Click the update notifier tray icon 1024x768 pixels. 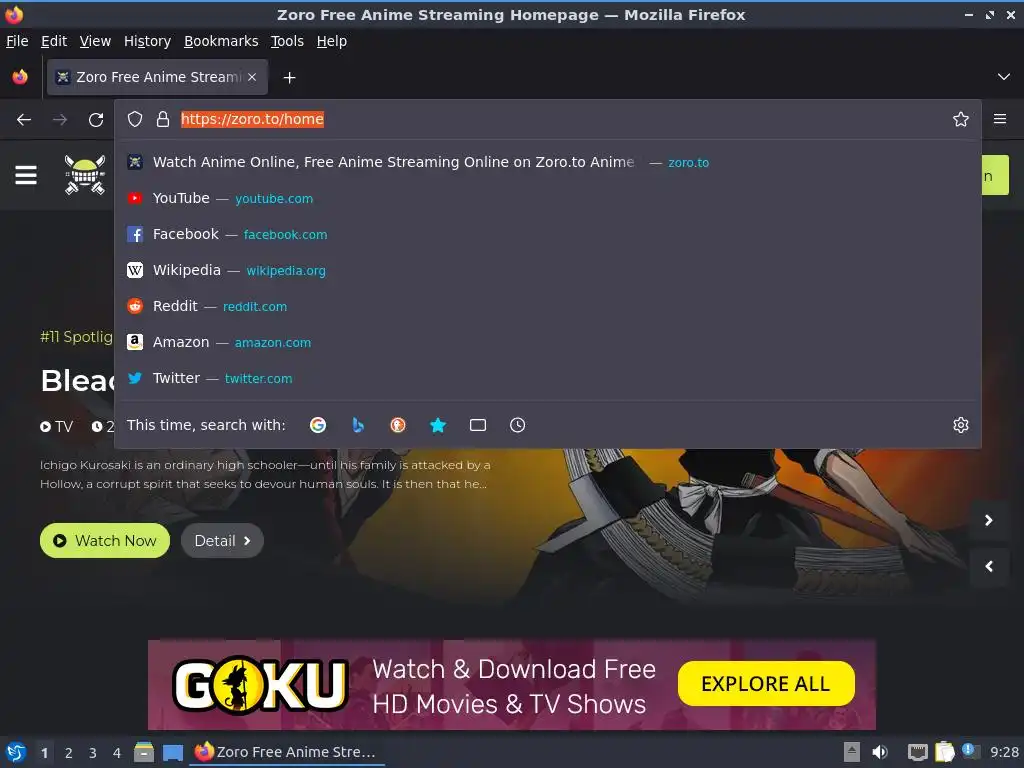pyautogui.click(x=969, y=751)
